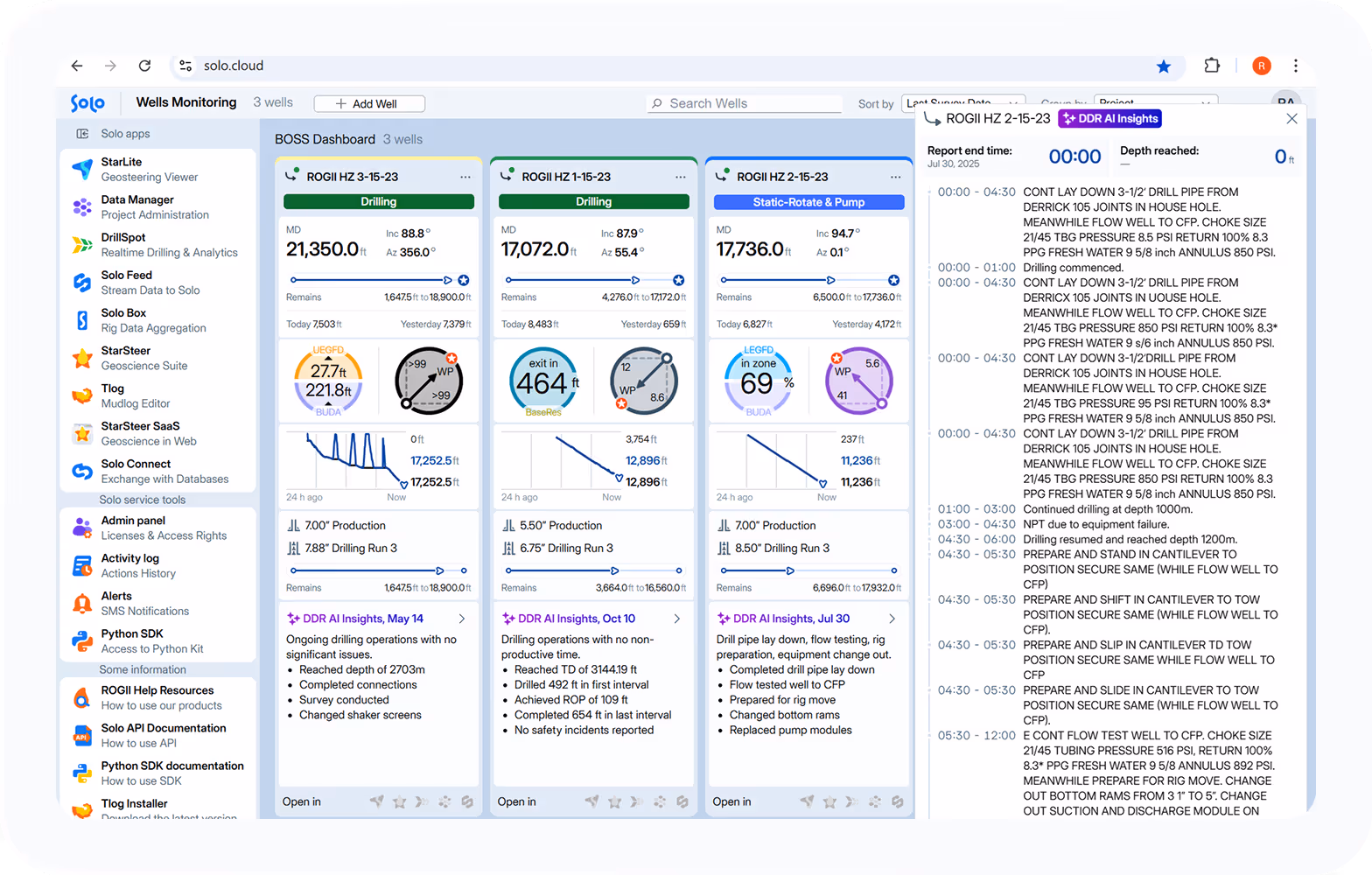Open the Admin panel icon
Image resolution: width=1372 pixels, height=875 pixels.
(82, 528)
